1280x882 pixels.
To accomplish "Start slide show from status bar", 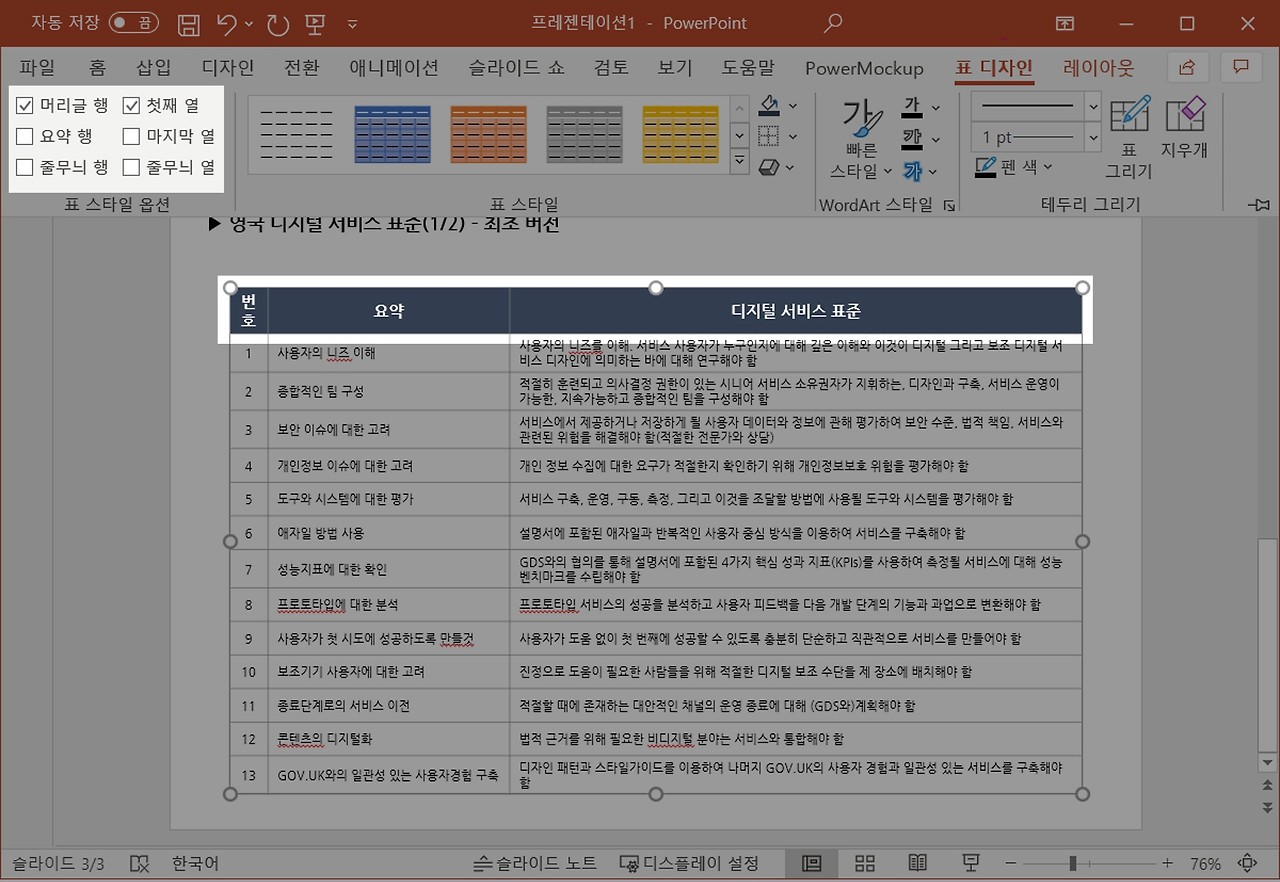I will (969, 863).
